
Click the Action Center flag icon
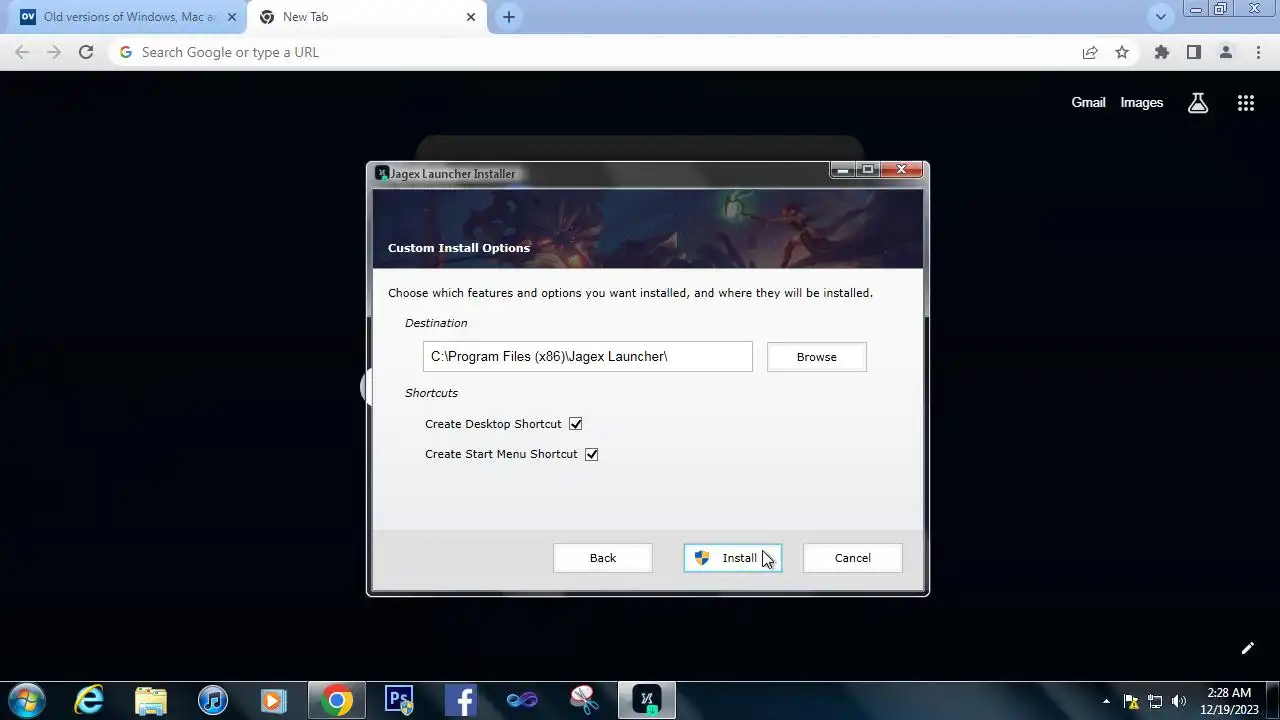click(1131, 701)
